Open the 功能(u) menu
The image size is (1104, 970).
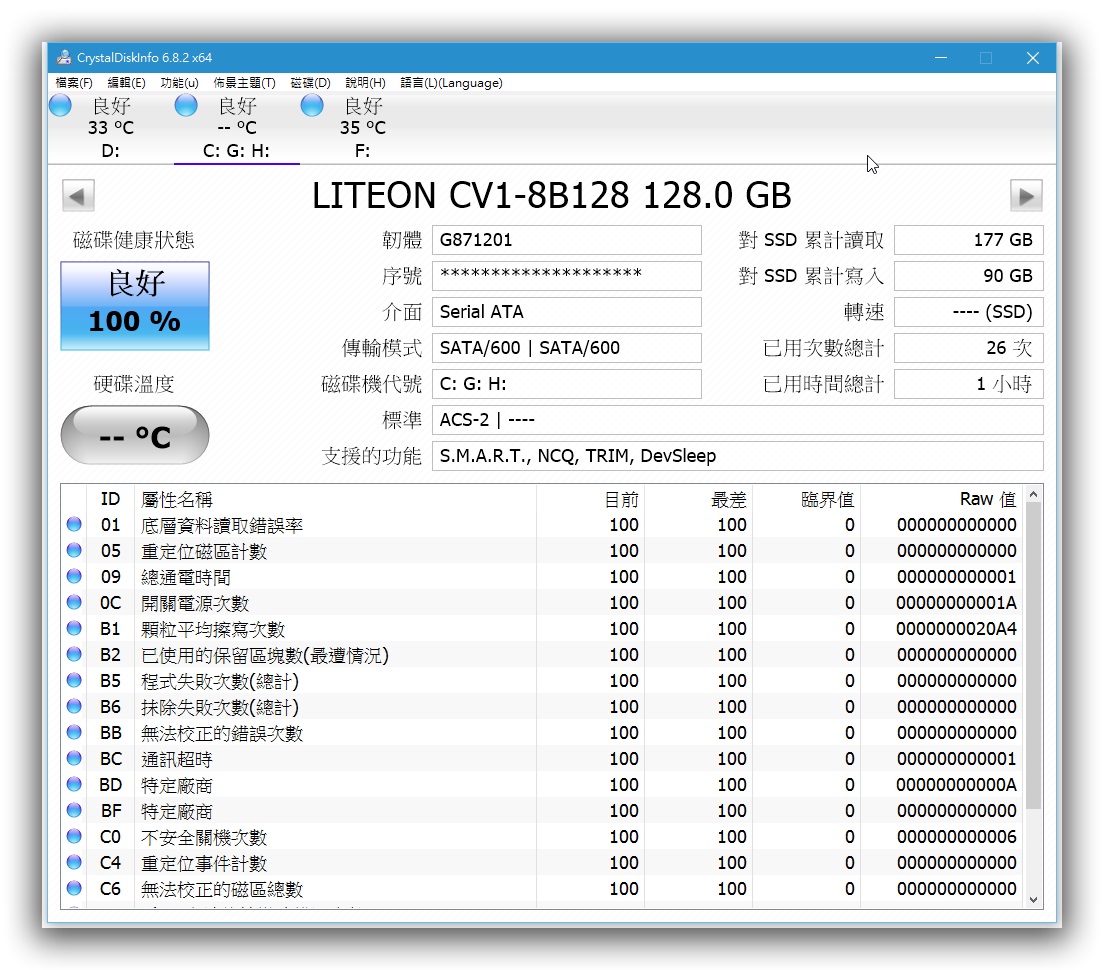point(179,83)
